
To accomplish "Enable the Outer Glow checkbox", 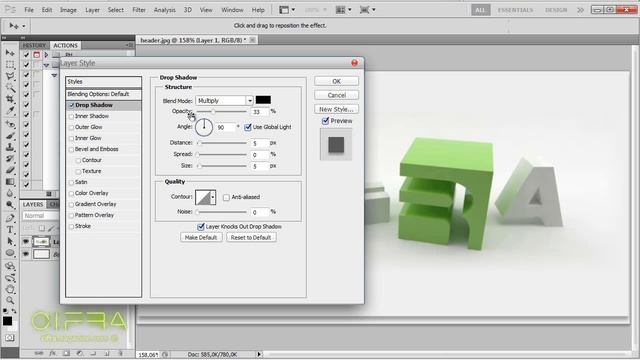I will tap(71, 127).
